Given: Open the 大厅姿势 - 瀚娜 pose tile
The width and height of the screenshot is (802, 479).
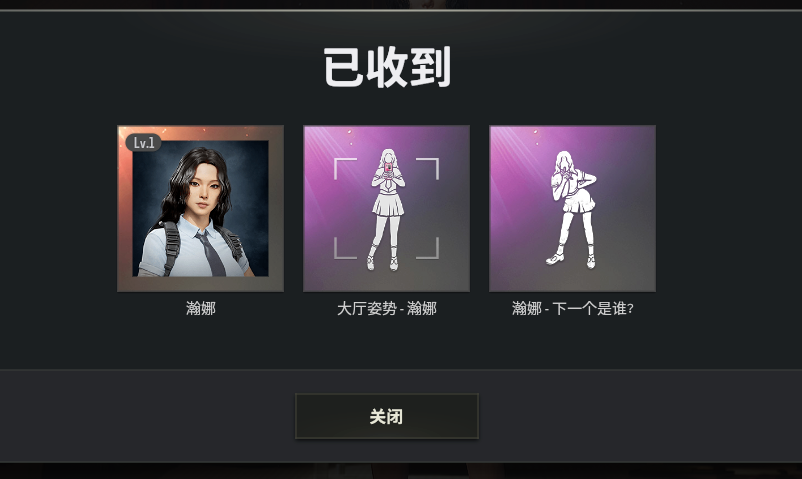Looking at the screenshot, I should (387, 208).
